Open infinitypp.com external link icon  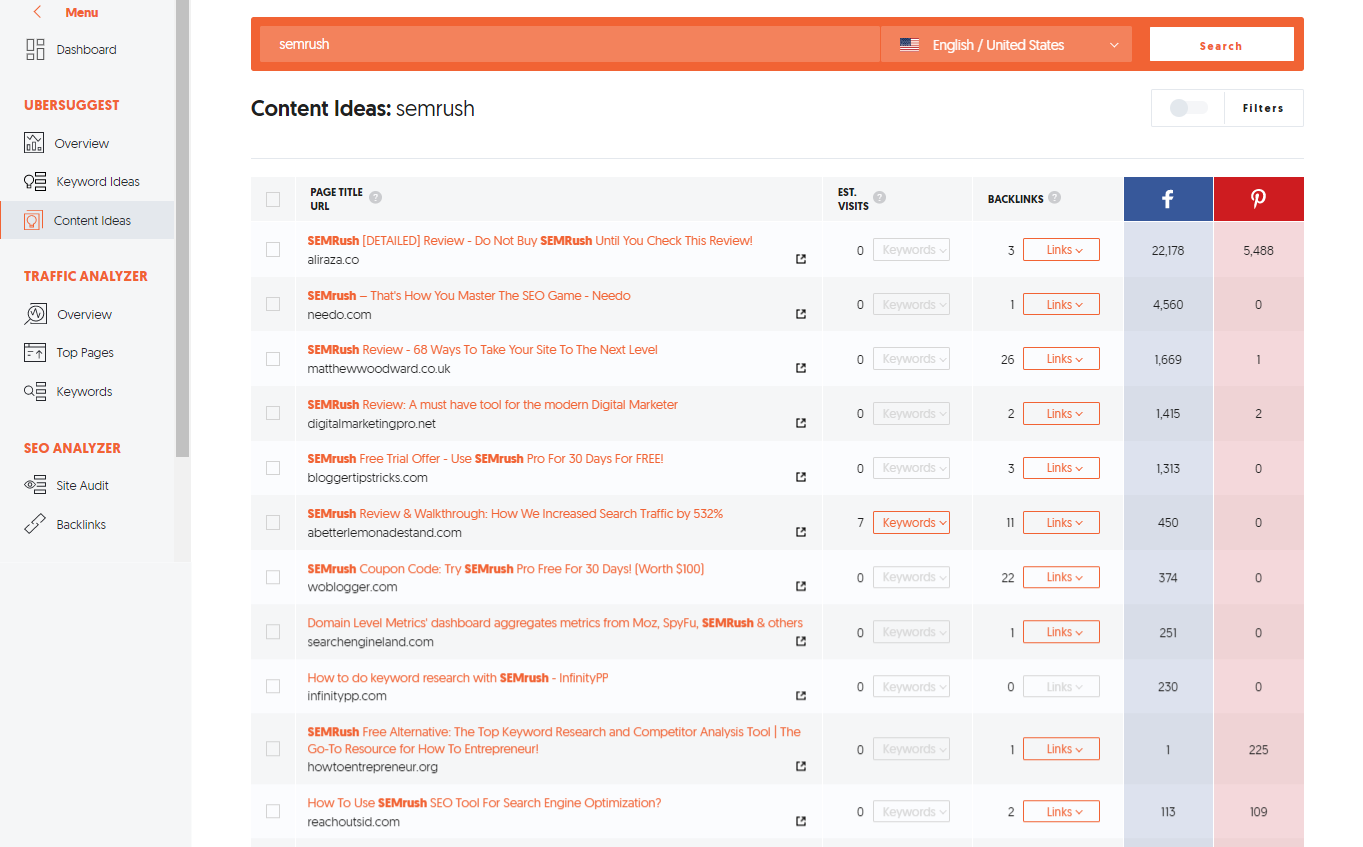[801, 695]
